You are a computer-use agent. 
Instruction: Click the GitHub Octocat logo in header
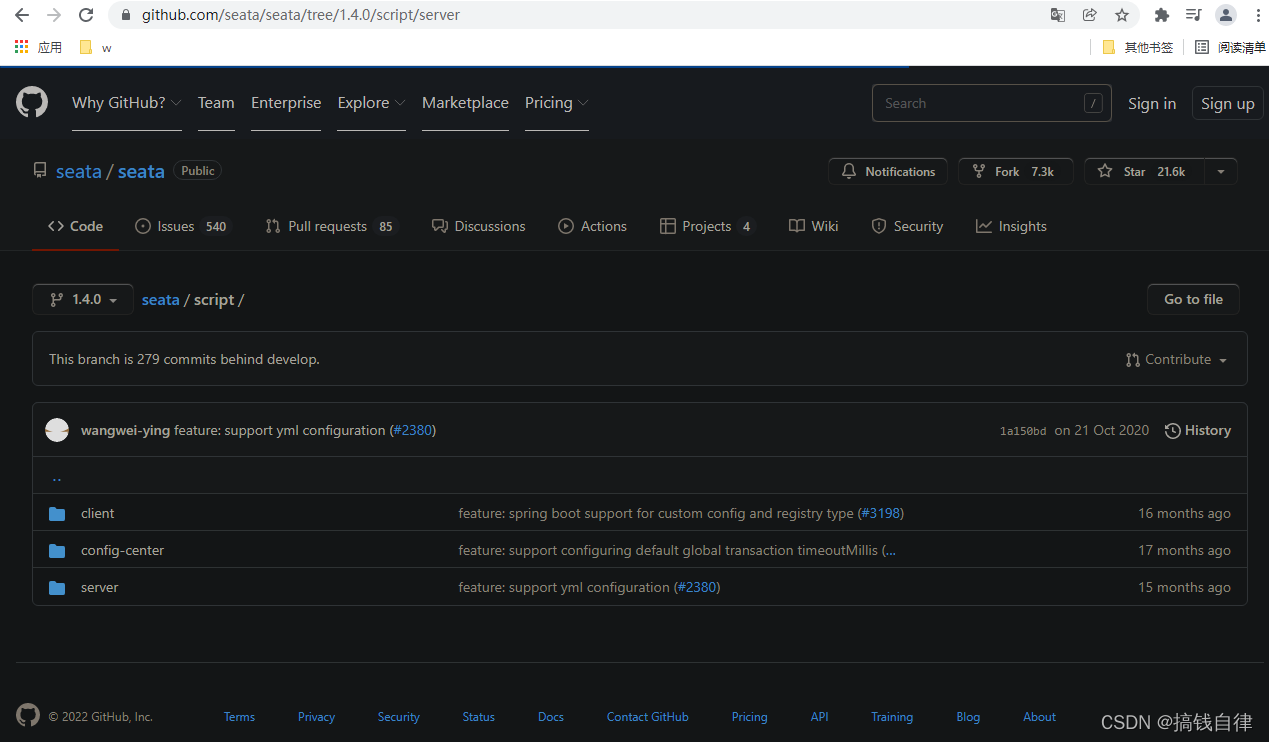point(32,103)
